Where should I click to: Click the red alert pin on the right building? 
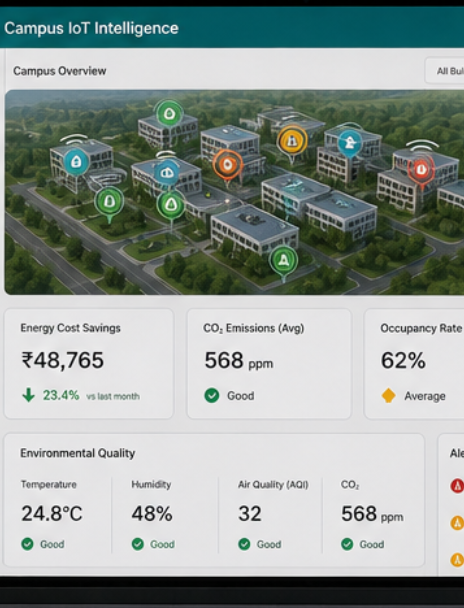point(421,169)
